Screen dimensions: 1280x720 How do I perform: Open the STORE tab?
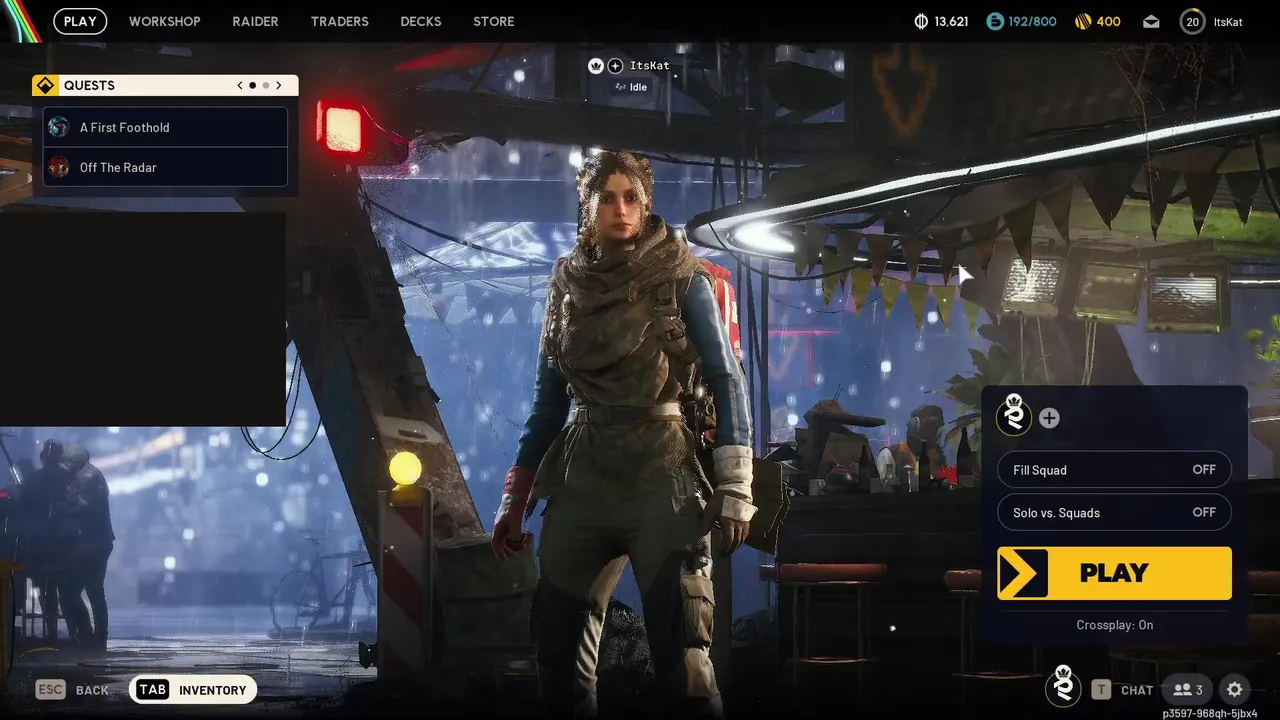(x=493, y=21)
